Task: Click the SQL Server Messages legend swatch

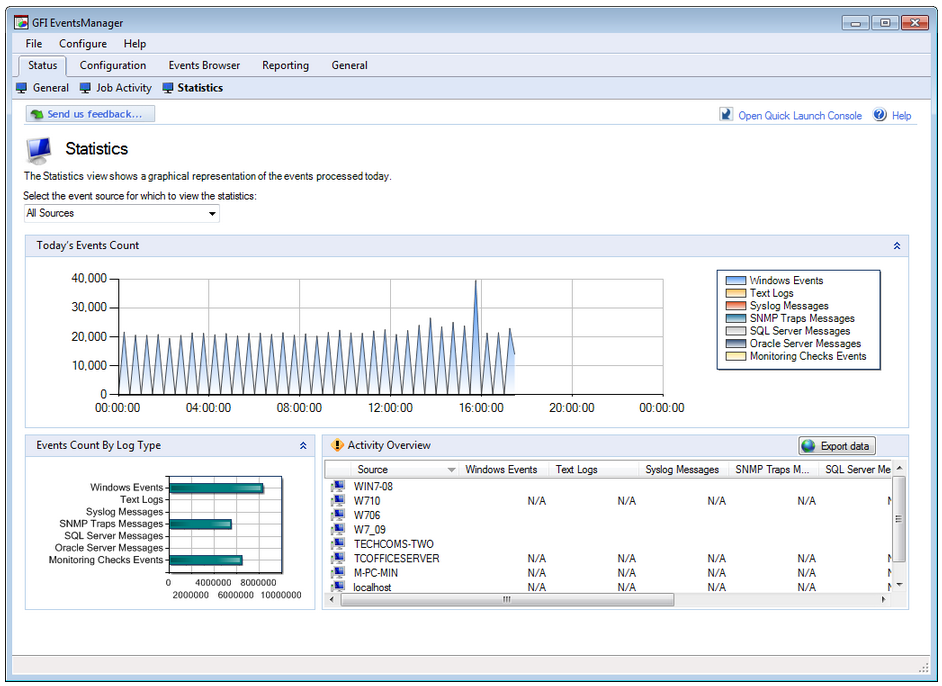Action: tap(735, 331)
